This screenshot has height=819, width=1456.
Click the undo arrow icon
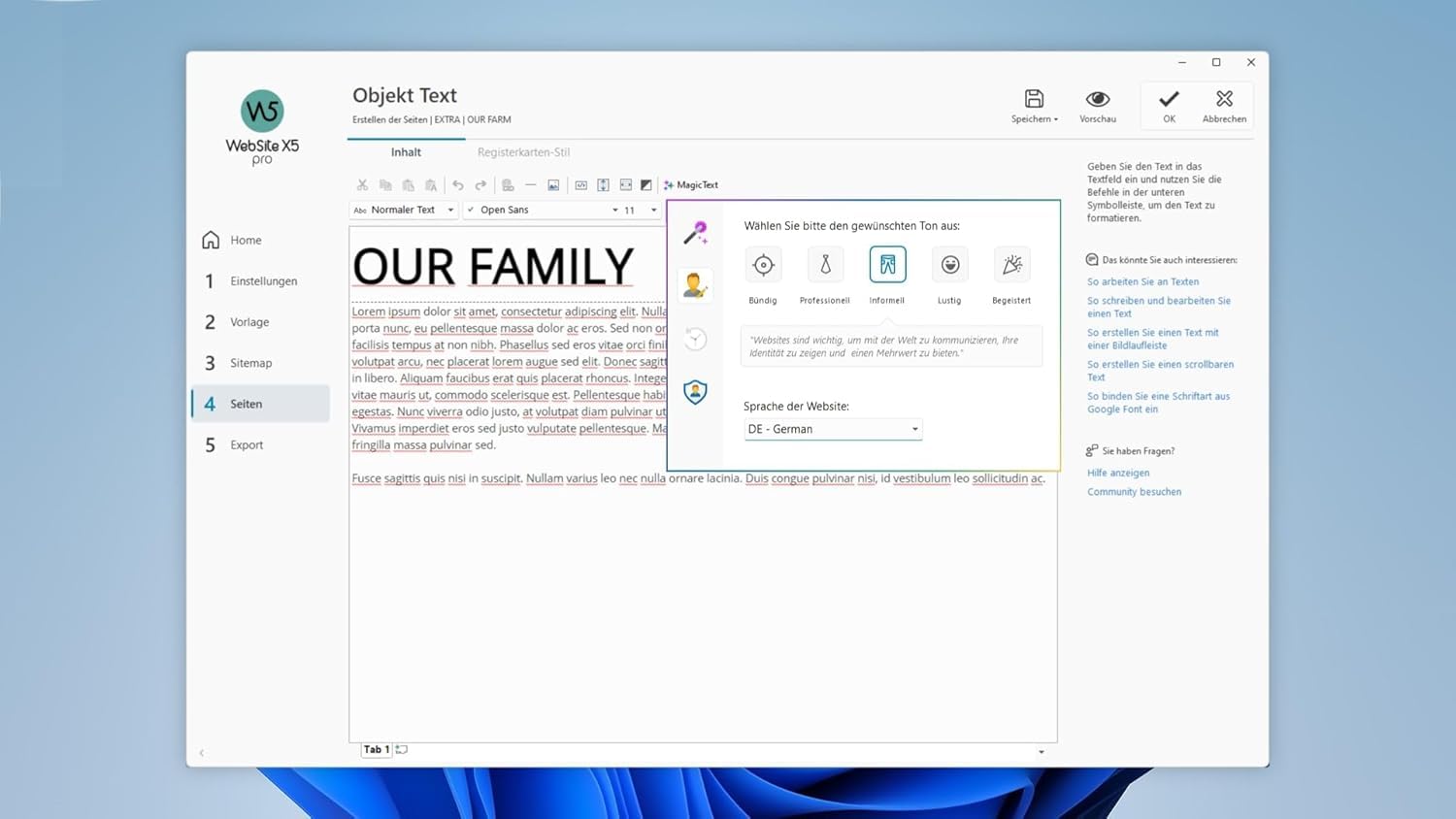click(458, 184)
